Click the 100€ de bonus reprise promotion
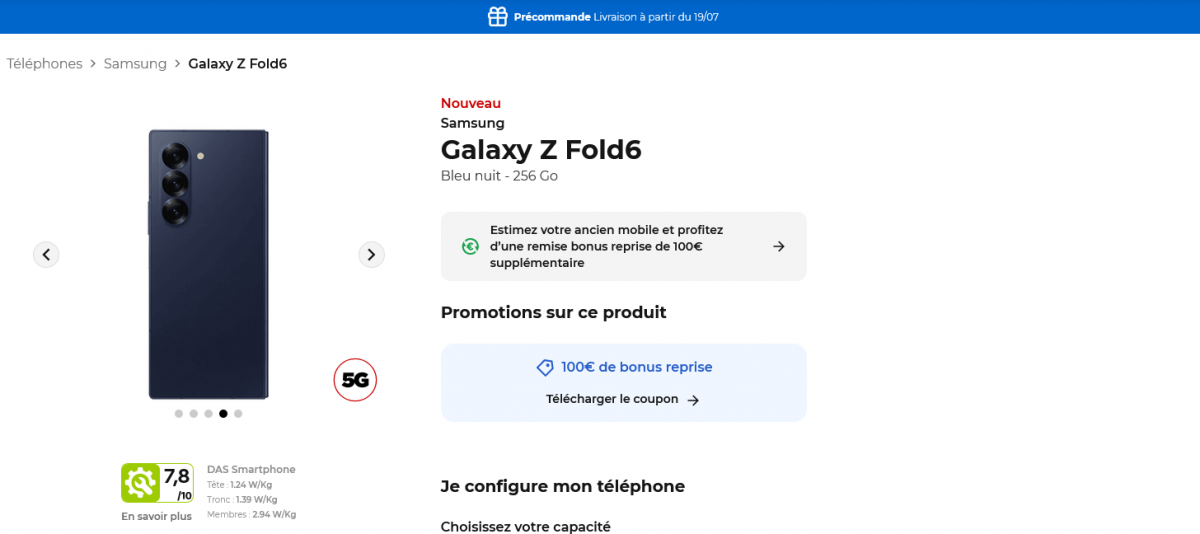Screen dimensions: 1200x534 (x=636, y=367)
